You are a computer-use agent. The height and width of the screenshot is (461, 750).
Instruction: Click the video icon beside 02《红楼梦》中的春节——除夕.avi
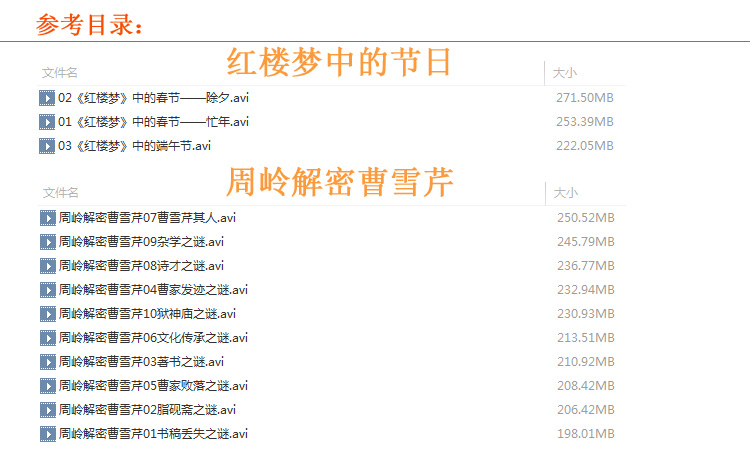click(47, 98)
